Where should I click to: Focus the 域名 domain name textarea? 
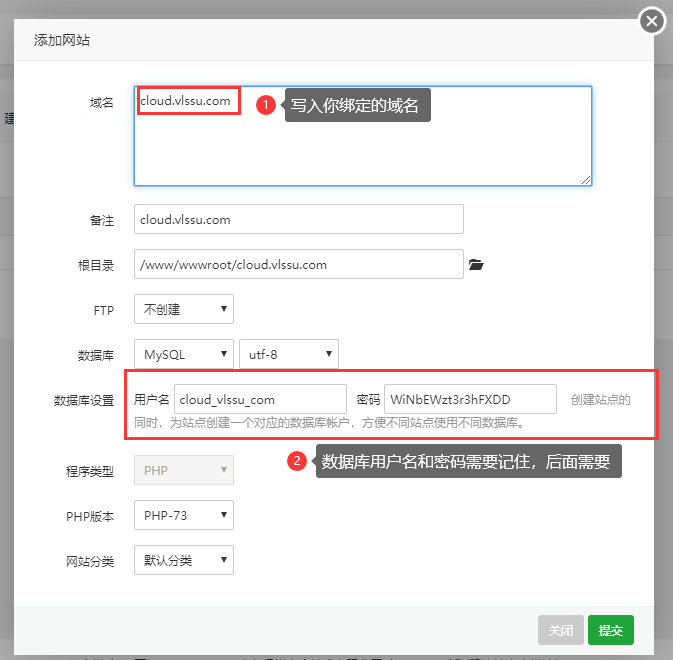[x=363, y=136]
